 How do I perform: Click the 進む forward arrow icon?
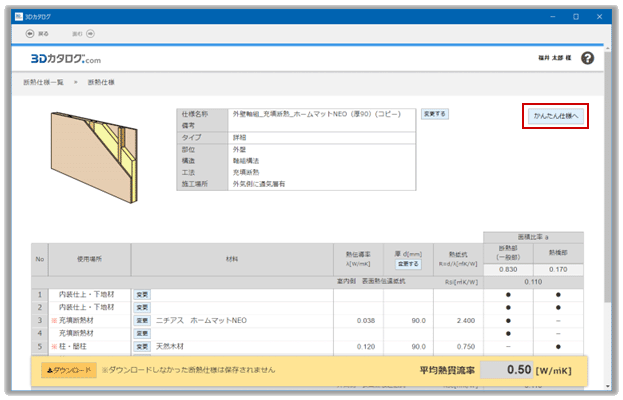[x=89, y=33]
